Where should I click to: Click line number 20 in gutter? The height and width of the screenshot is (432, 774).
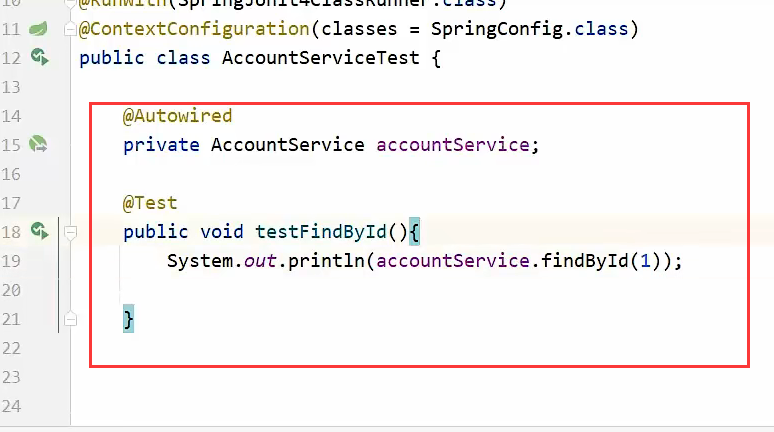click(11, 290)
